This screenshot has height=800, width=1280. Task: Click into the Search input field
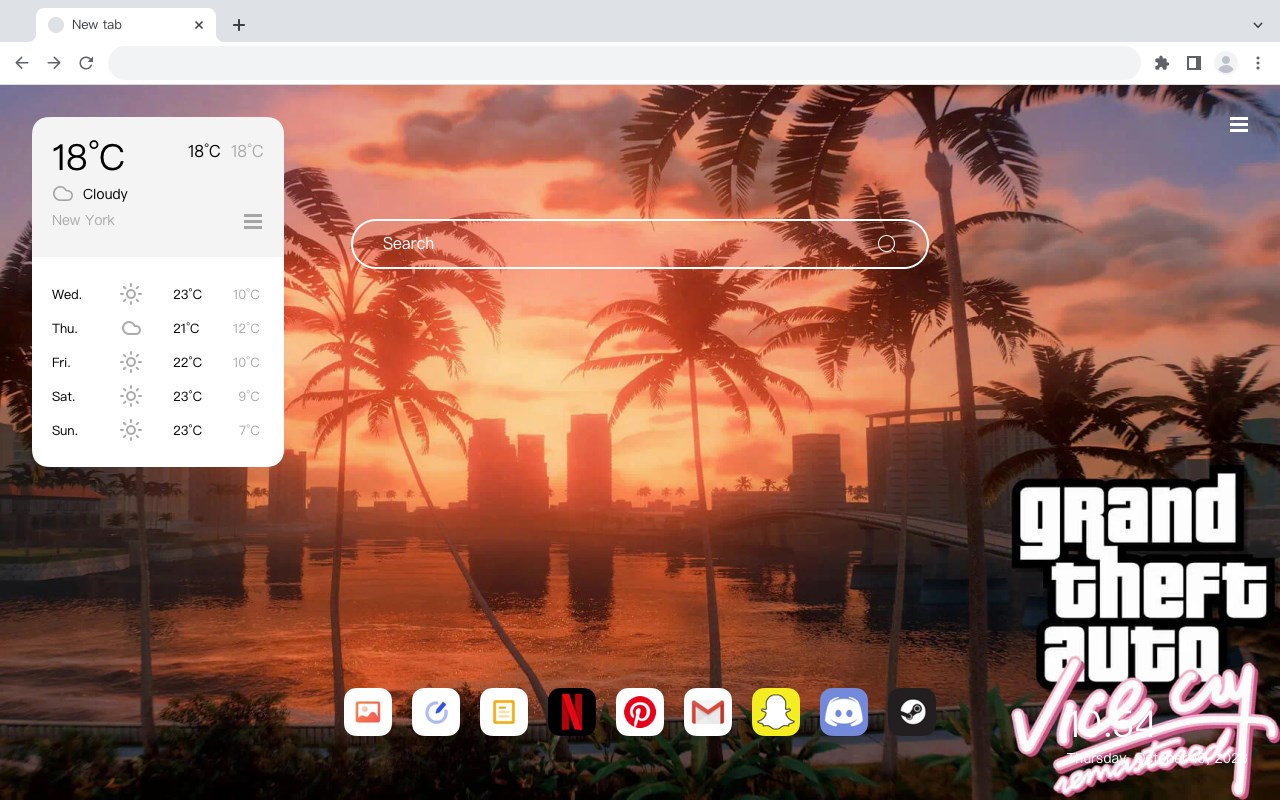[x=640, y=244]
